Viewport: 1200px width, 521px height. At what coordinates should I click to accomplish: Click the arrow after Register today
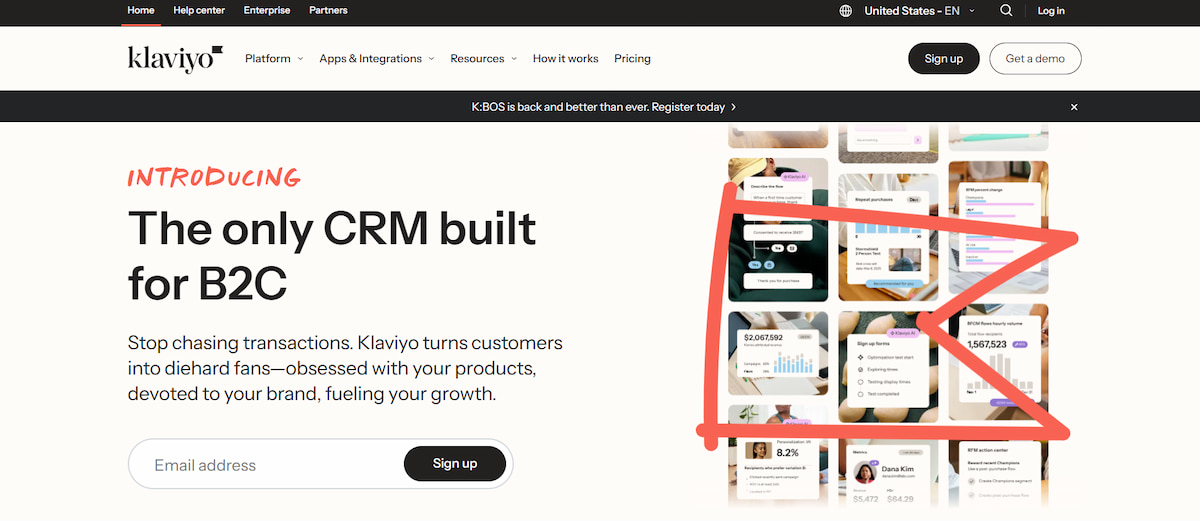[x=734, y=107]
